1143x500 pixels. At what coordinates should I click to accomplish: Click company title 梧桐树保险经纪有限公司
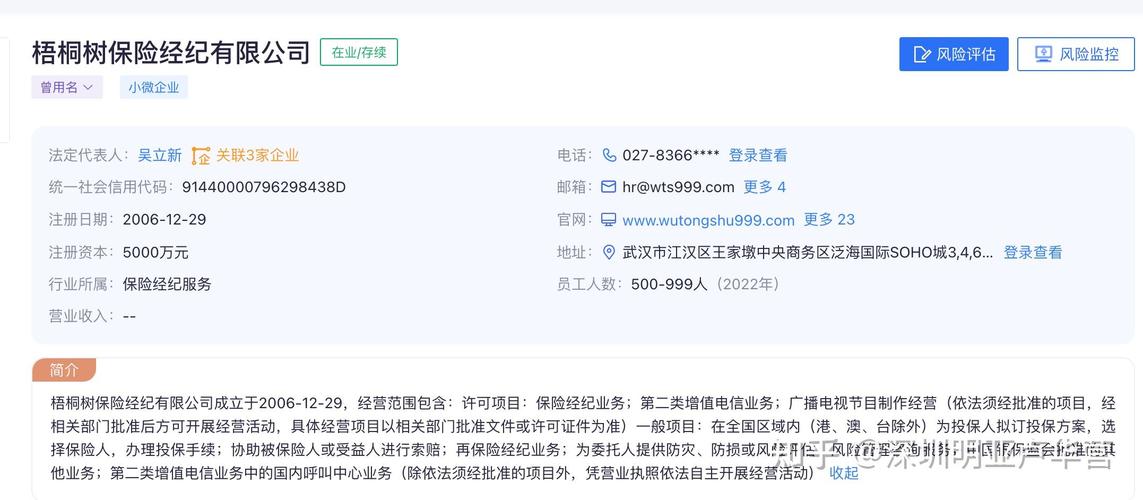tap(171, 52)
